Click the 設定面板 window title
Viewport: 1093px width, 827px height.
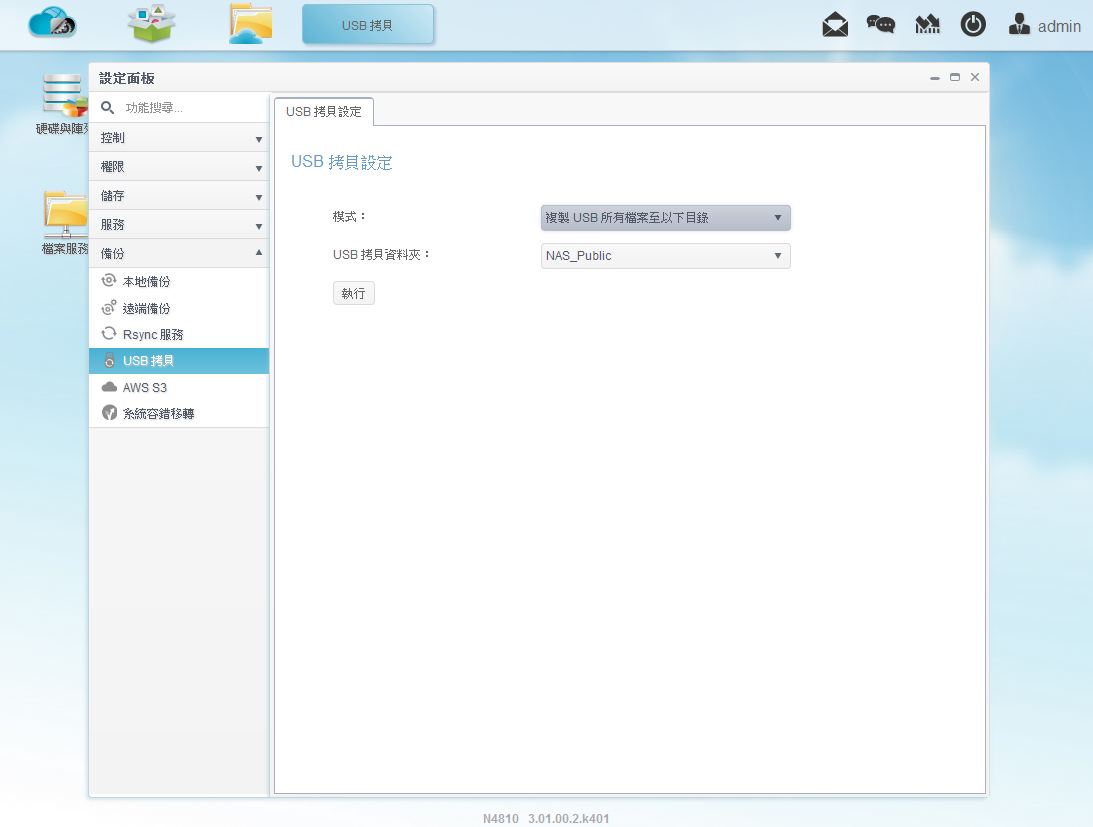127,78
